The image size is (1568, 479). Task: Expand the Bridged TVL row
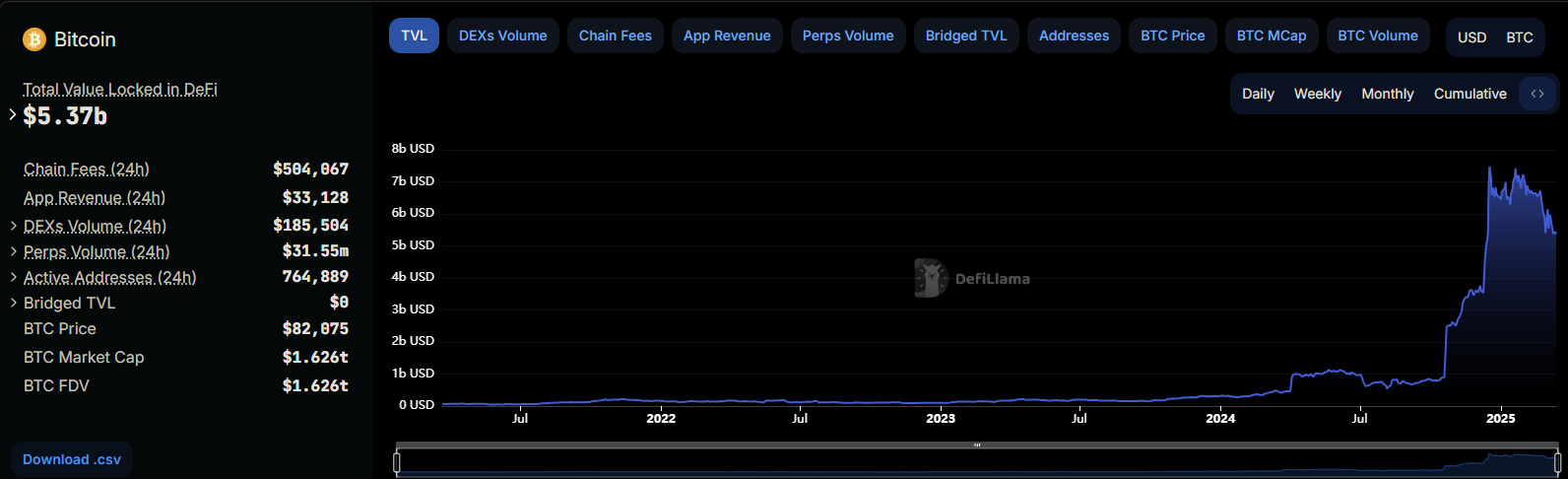(14, 303)
